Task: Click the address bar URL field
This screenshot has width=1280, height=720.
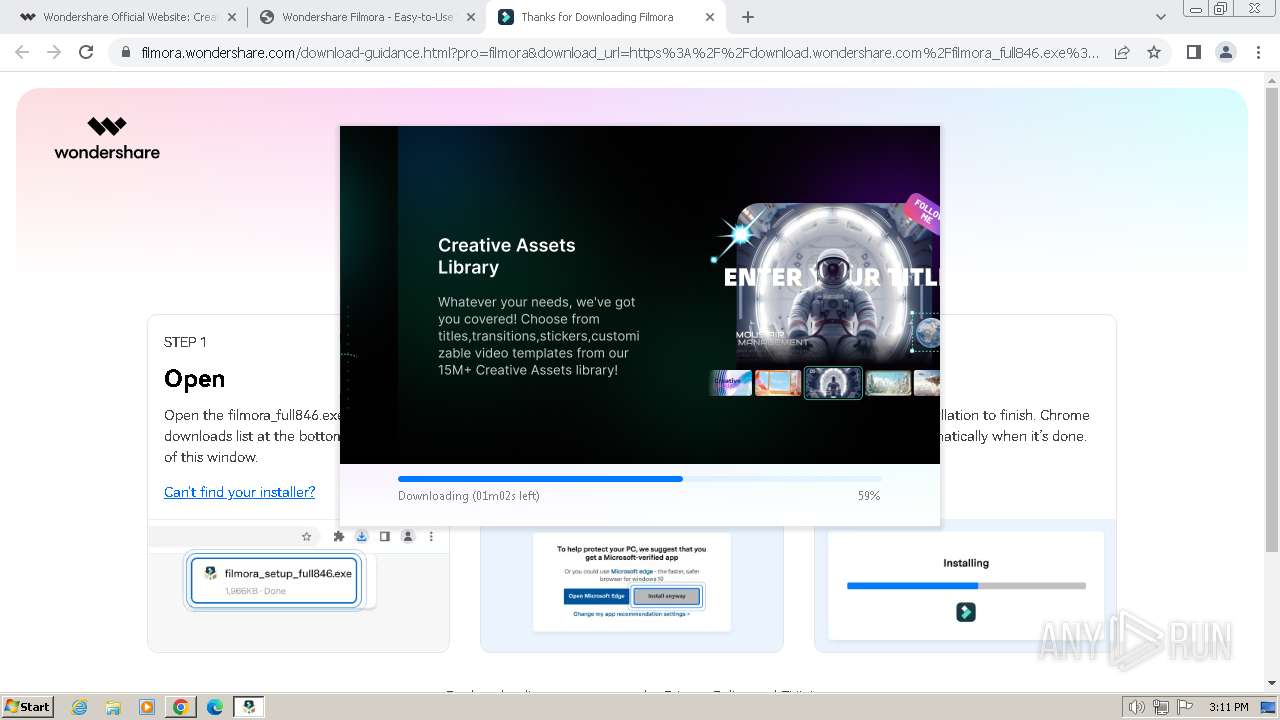Action: (620, 52)
